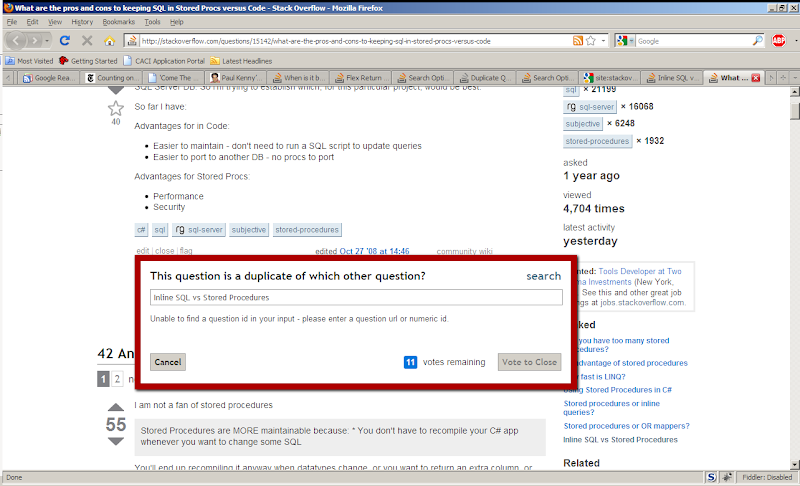Switch to Google Rea... tab

[49, 78]
